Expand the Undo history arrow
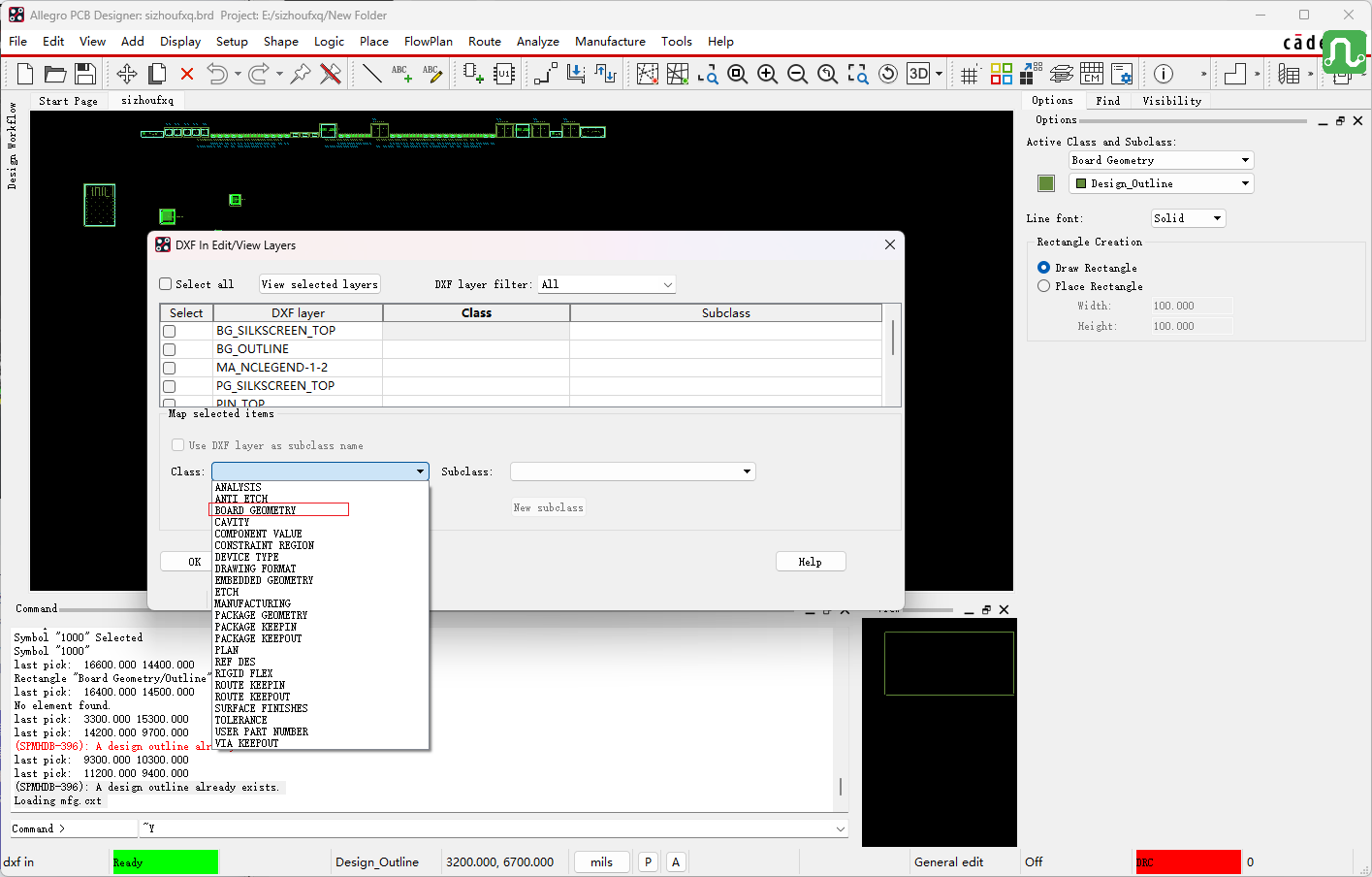The width and height of the screenshot is (1372, 877). [238, 74]
